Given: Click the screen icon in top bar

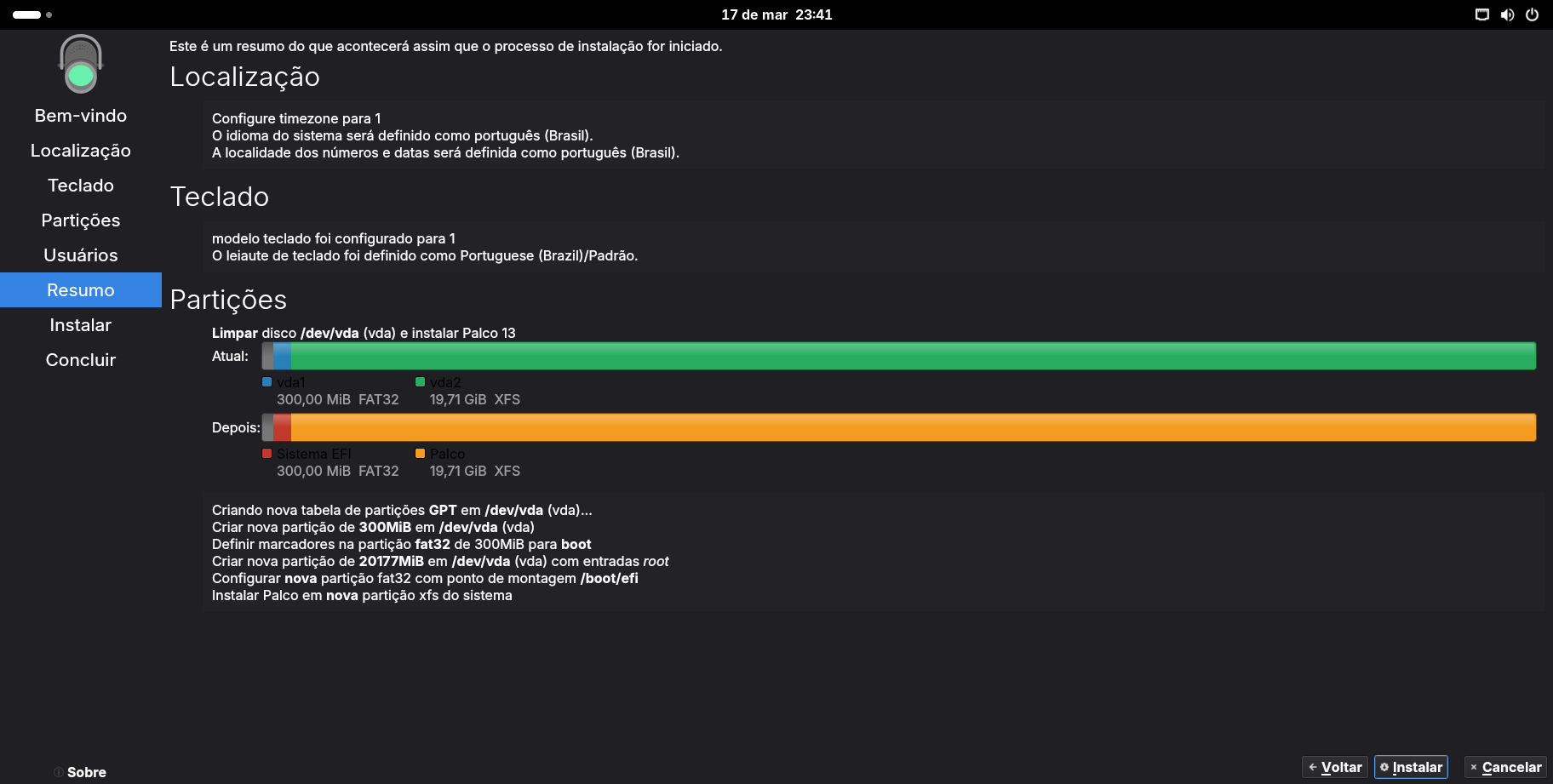Looking at the screenshot, I should 1482,14.
